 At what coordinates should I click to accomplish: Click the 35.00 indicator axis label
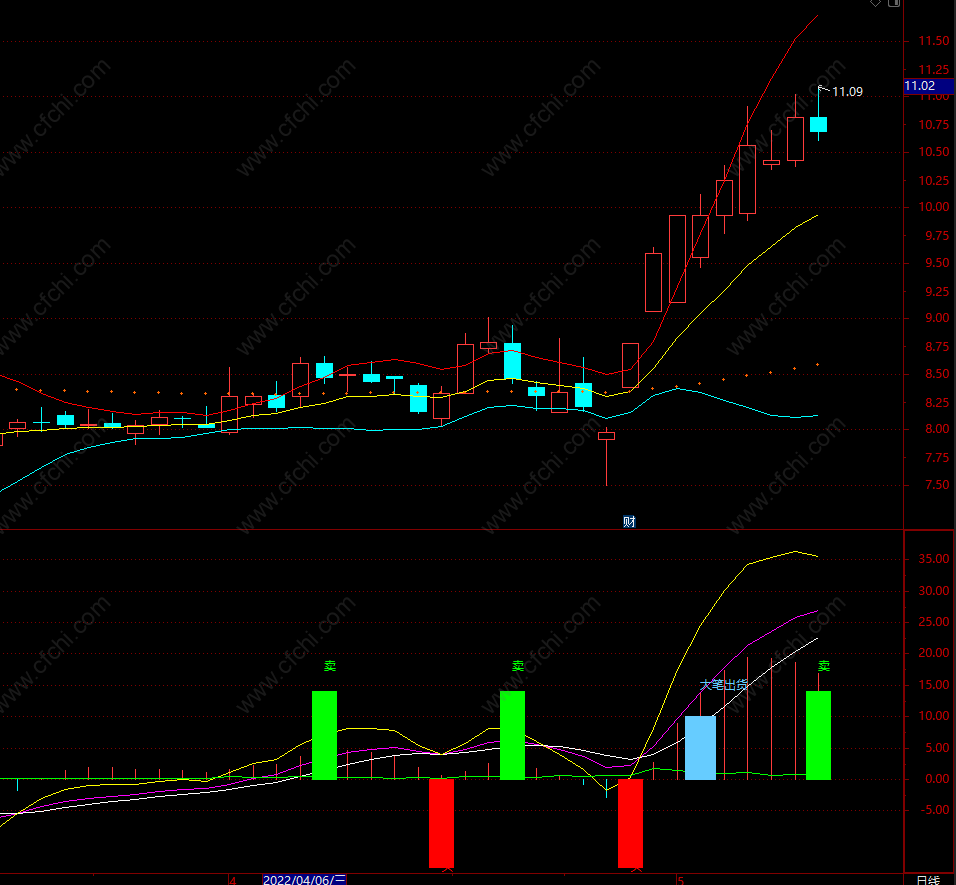click(x=933, y=559)
